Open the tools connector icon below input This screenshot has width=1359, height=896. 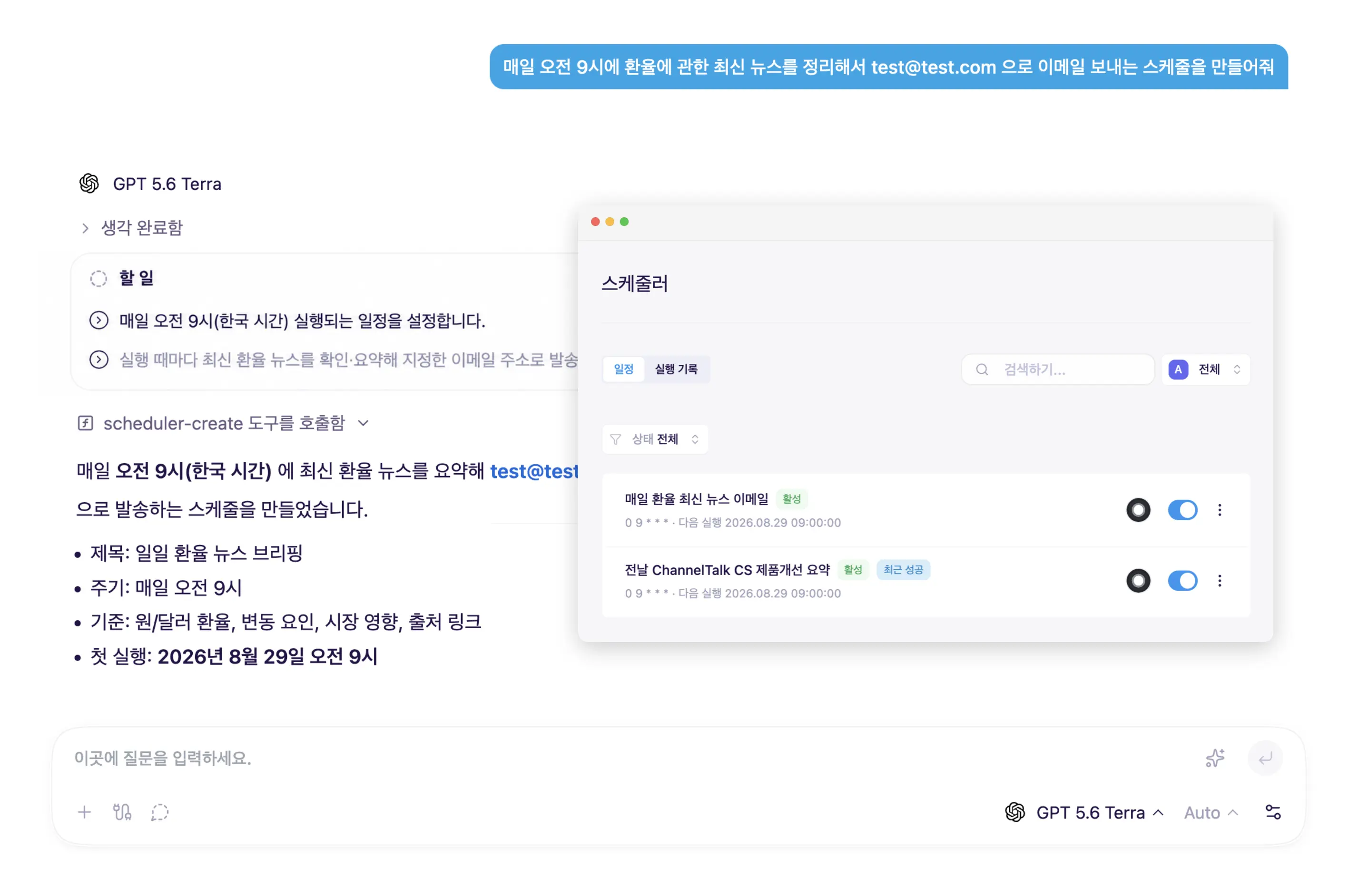(122, 812)
